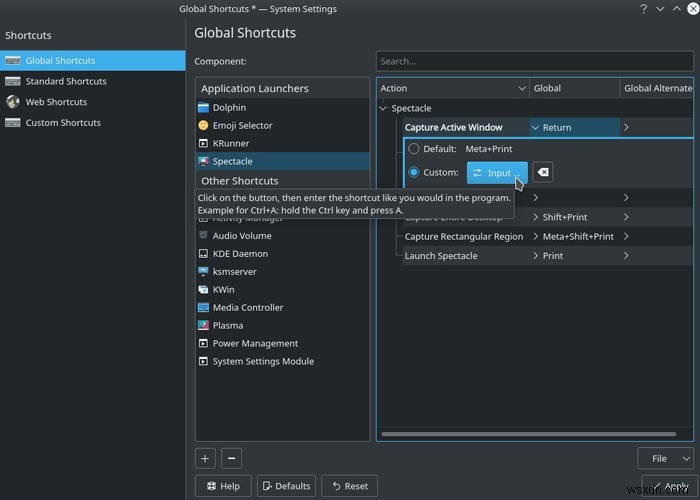
Task: Select KRunner component
Action: 283,143
